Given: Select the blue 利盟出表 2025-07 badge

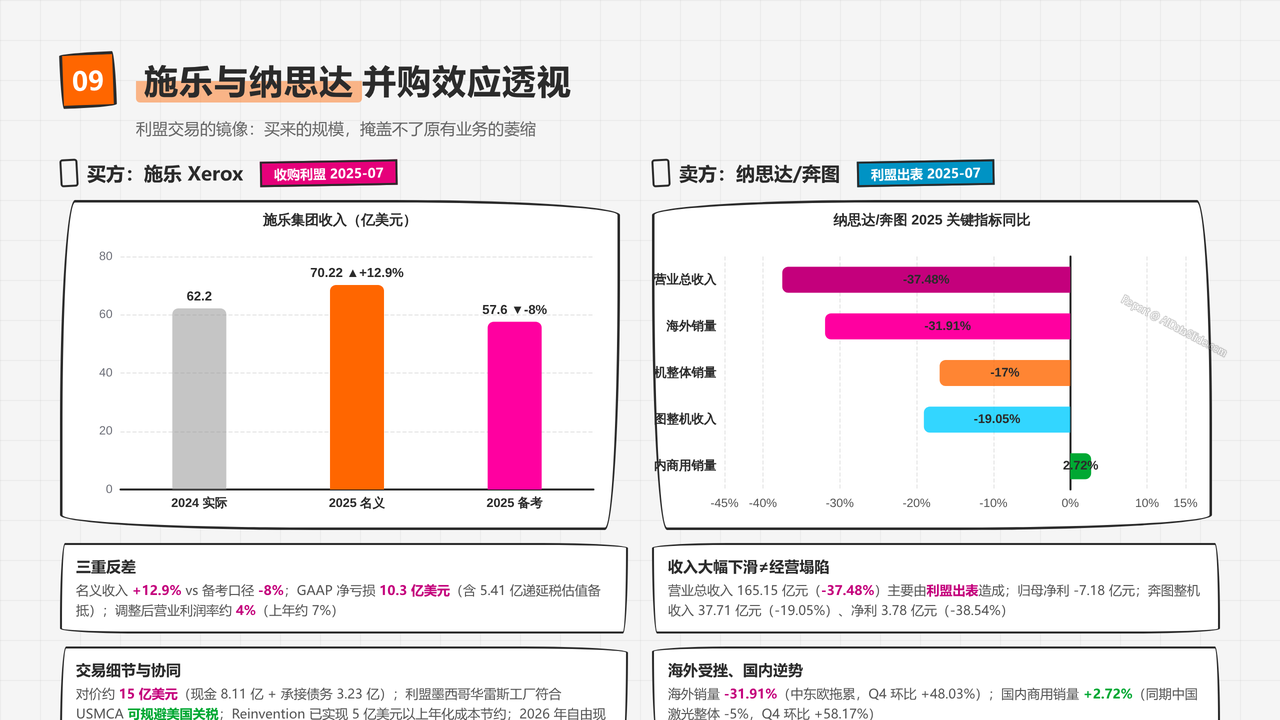Looking at the screenshot, I should click(x=925, y=174).
